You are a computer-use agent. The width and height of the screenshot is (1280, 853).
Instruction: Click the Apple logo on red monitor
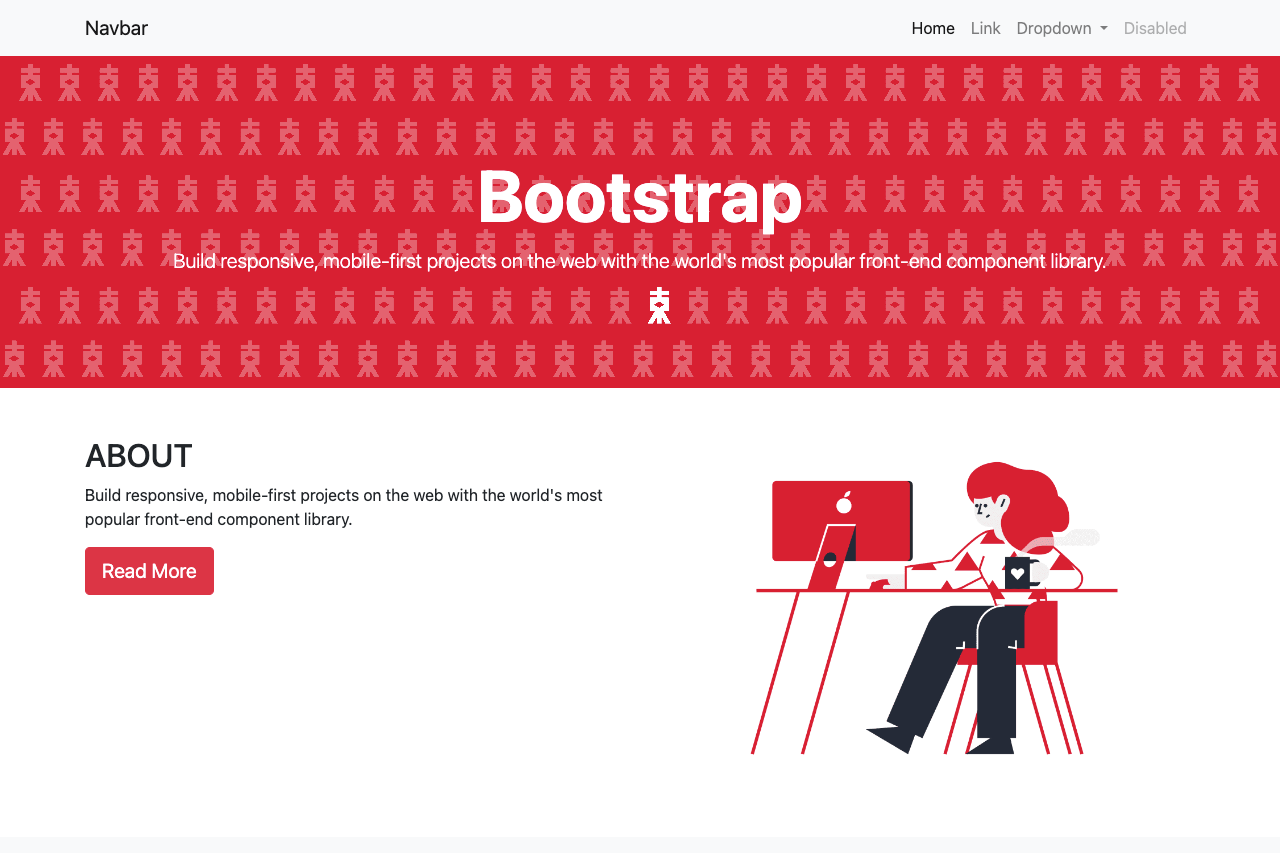tap(844, 503)
